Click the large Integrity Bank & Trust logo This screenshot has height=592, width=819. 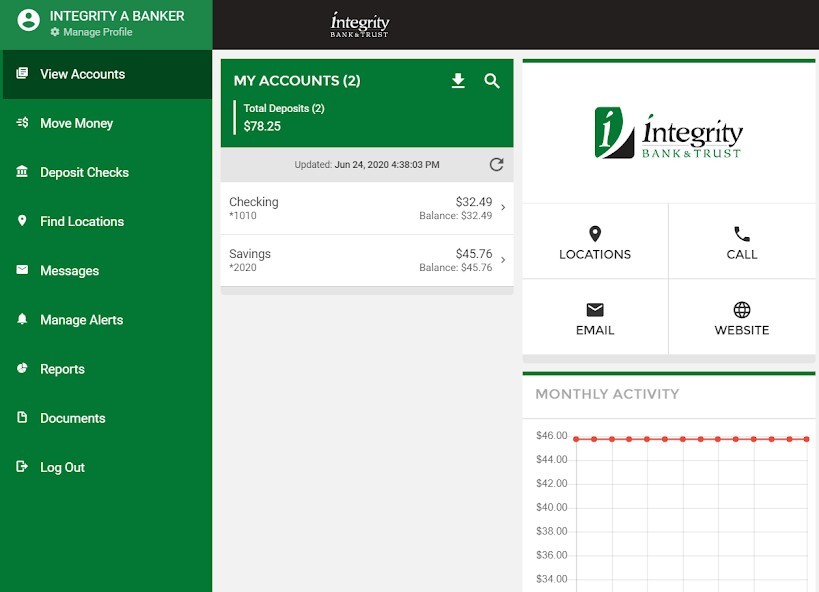pyautogui.click(x=669, y=133)
